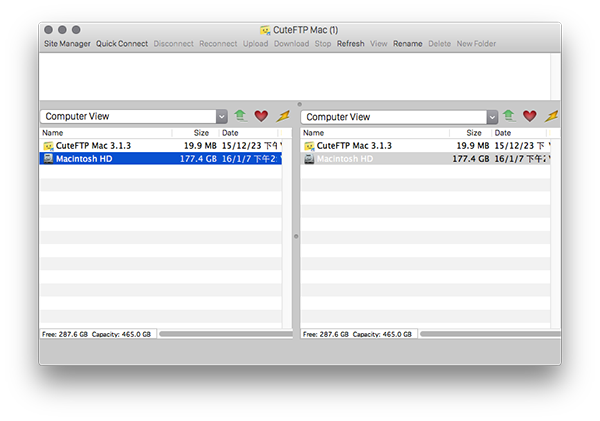The image size is (600, 421).
Task: Click the left pane horizontal scrollbar
Action: tap(226, 334)
